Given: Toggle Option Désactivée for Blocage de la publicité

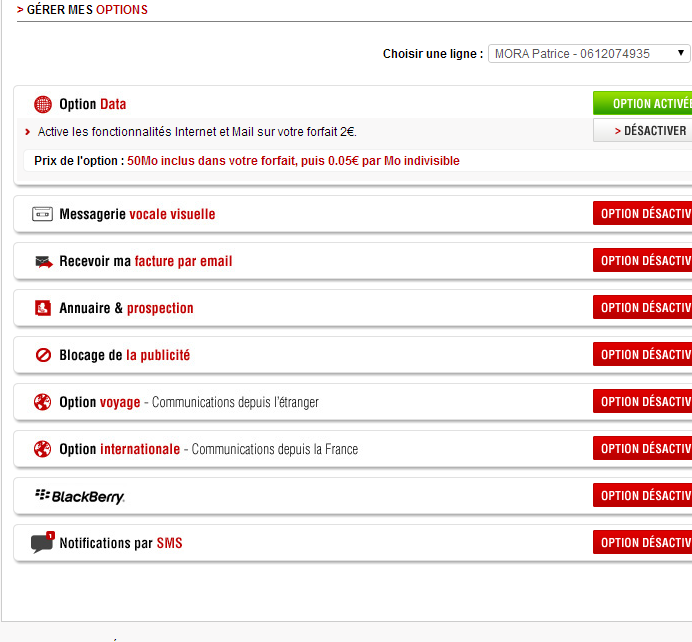Looking at the screenshot, I should click(x=642, y=354).
